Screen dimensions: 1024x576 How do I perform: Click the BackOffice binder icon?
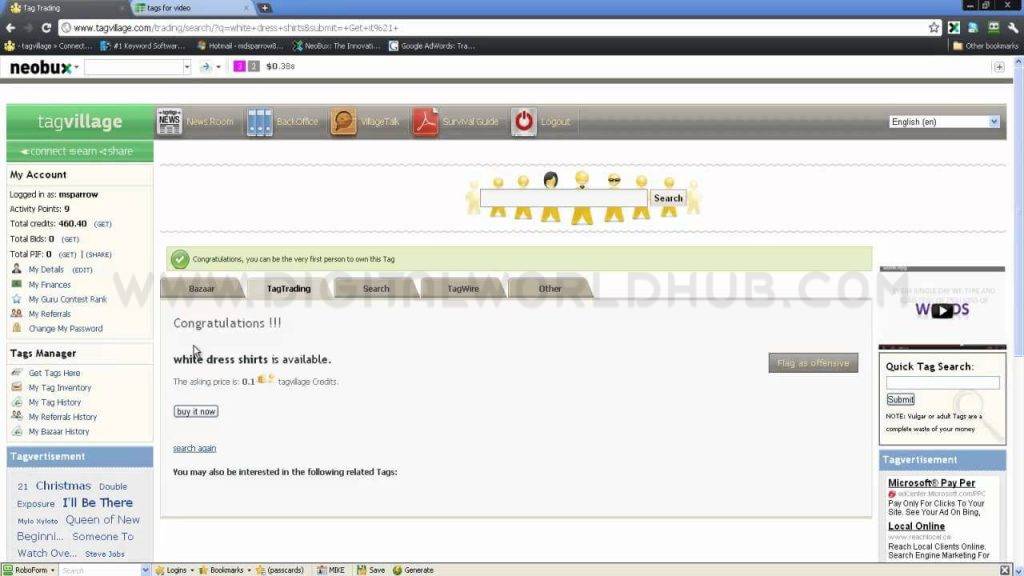tap(259, 122)
